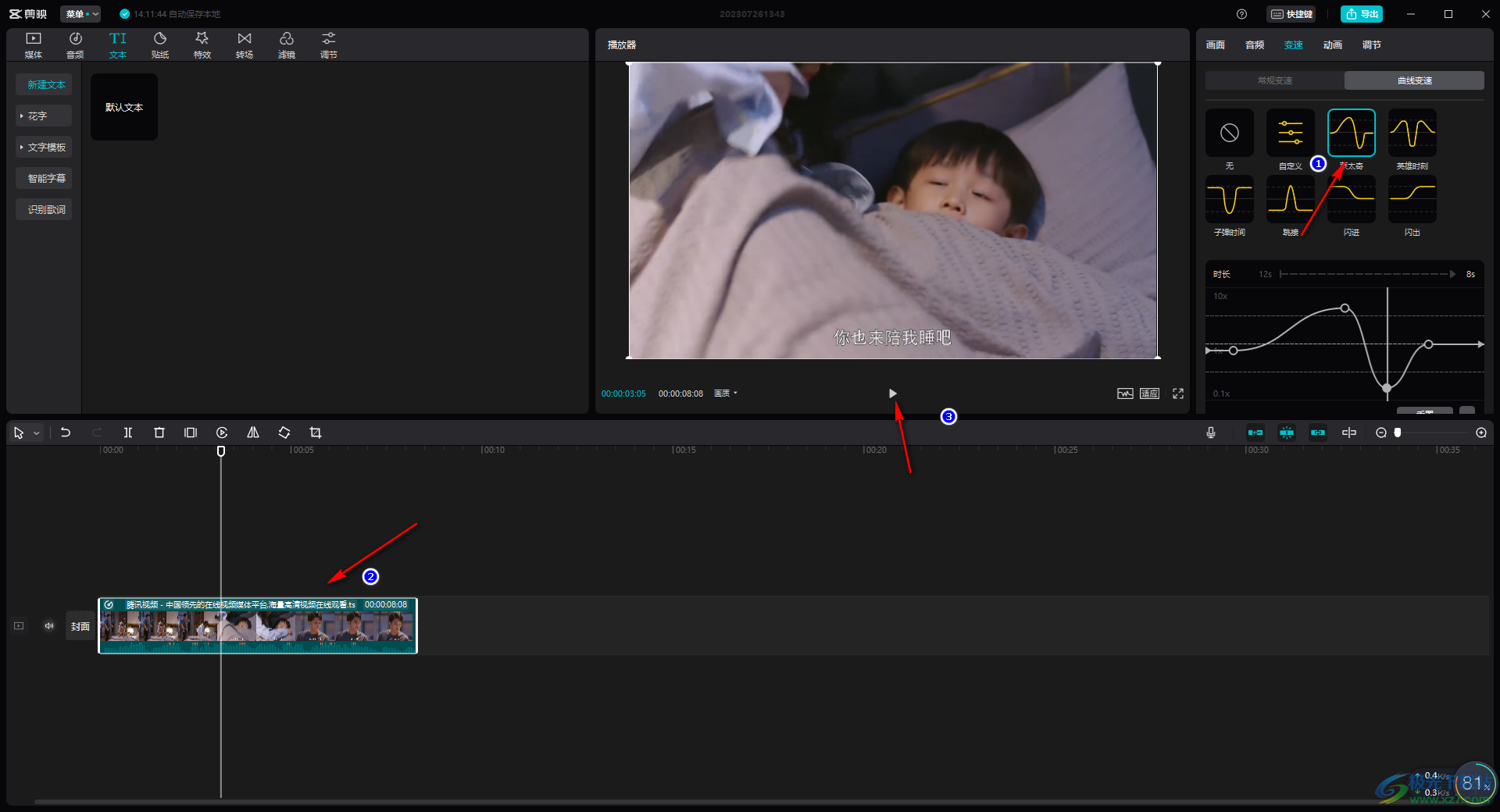The height and width of the screenshot is (812, 1500).
Task: Enter fullscreen preview in player
Action: click(x=1178, y=394)
